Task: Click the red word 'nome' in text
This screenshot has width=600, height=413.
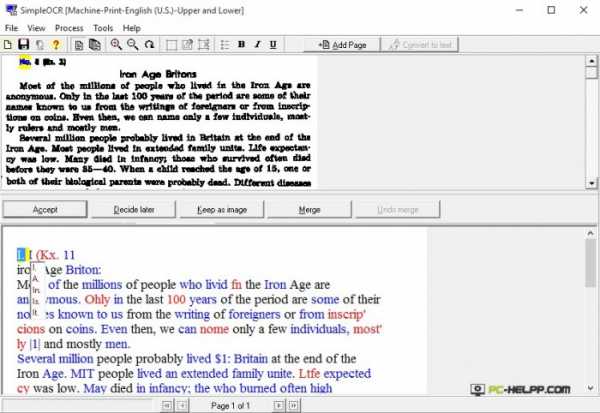Action: pyautogui.click(x=214, y=329)
